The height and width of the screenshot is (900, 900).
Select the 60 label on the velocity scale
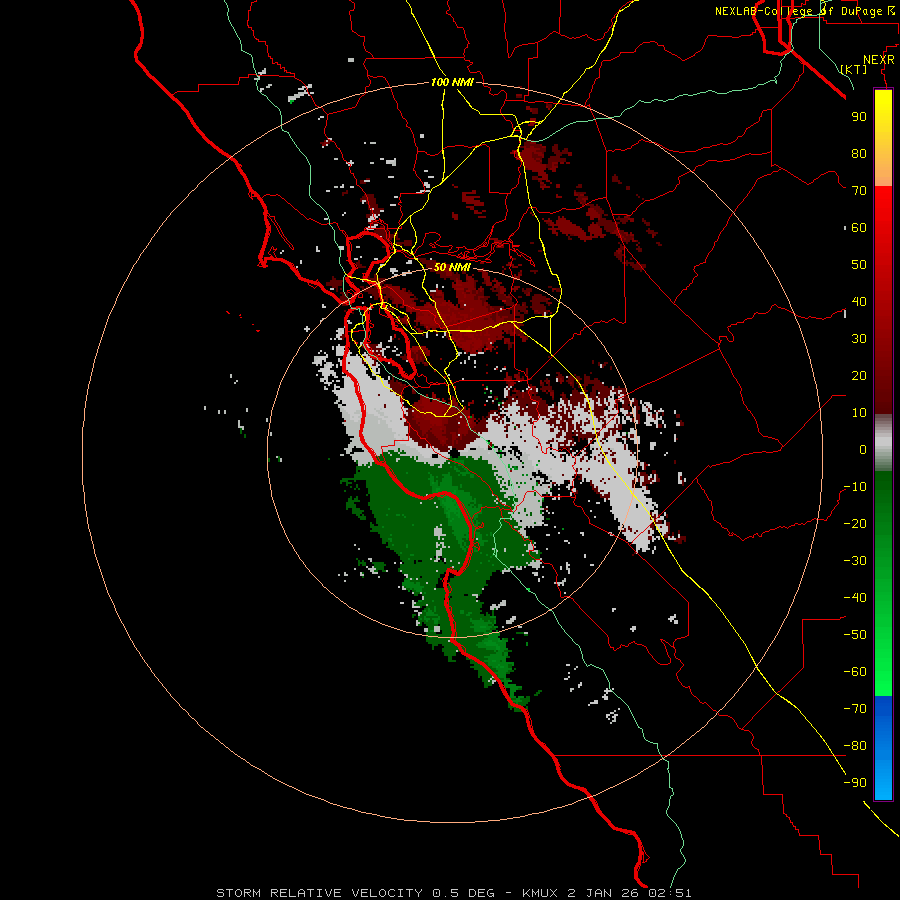[x=859, y=228]
